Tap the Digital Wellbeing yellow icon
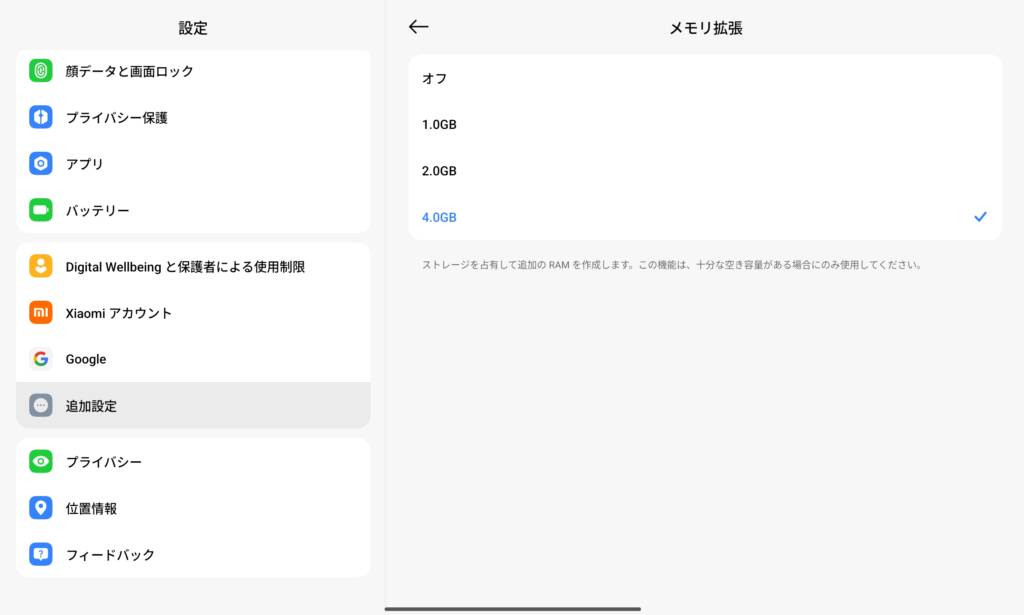 [x=41, y=266]
